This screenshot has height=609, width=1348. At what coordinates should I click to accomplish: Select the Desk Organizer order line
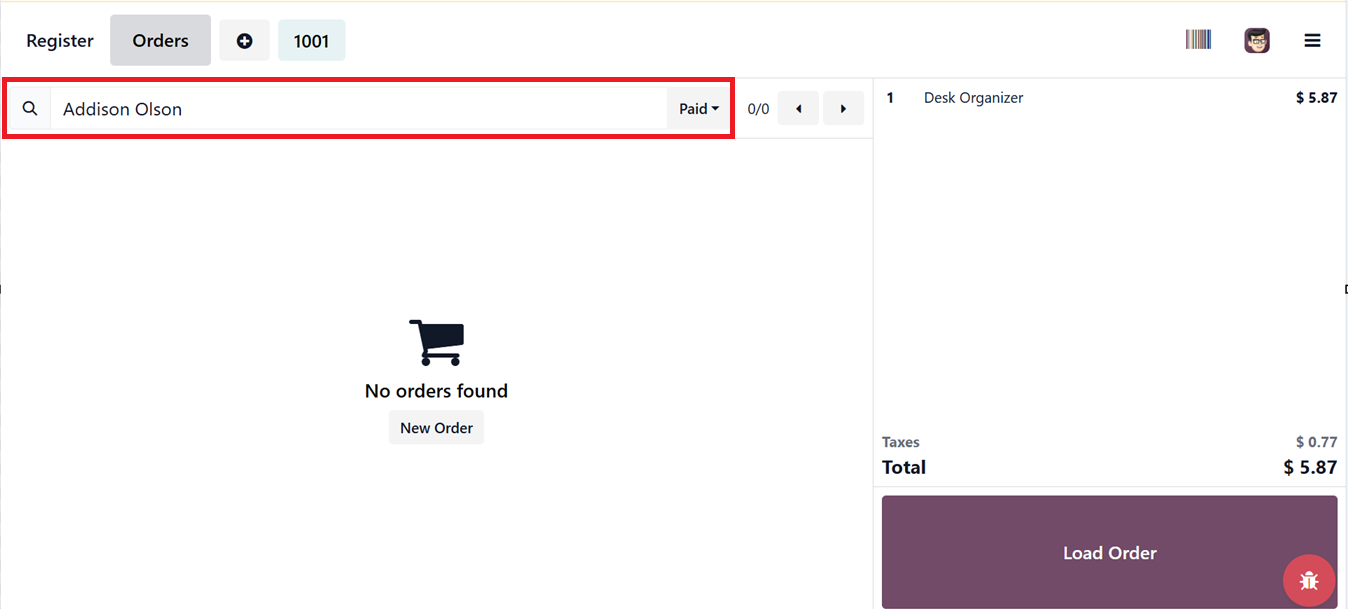tap(973, 98)
